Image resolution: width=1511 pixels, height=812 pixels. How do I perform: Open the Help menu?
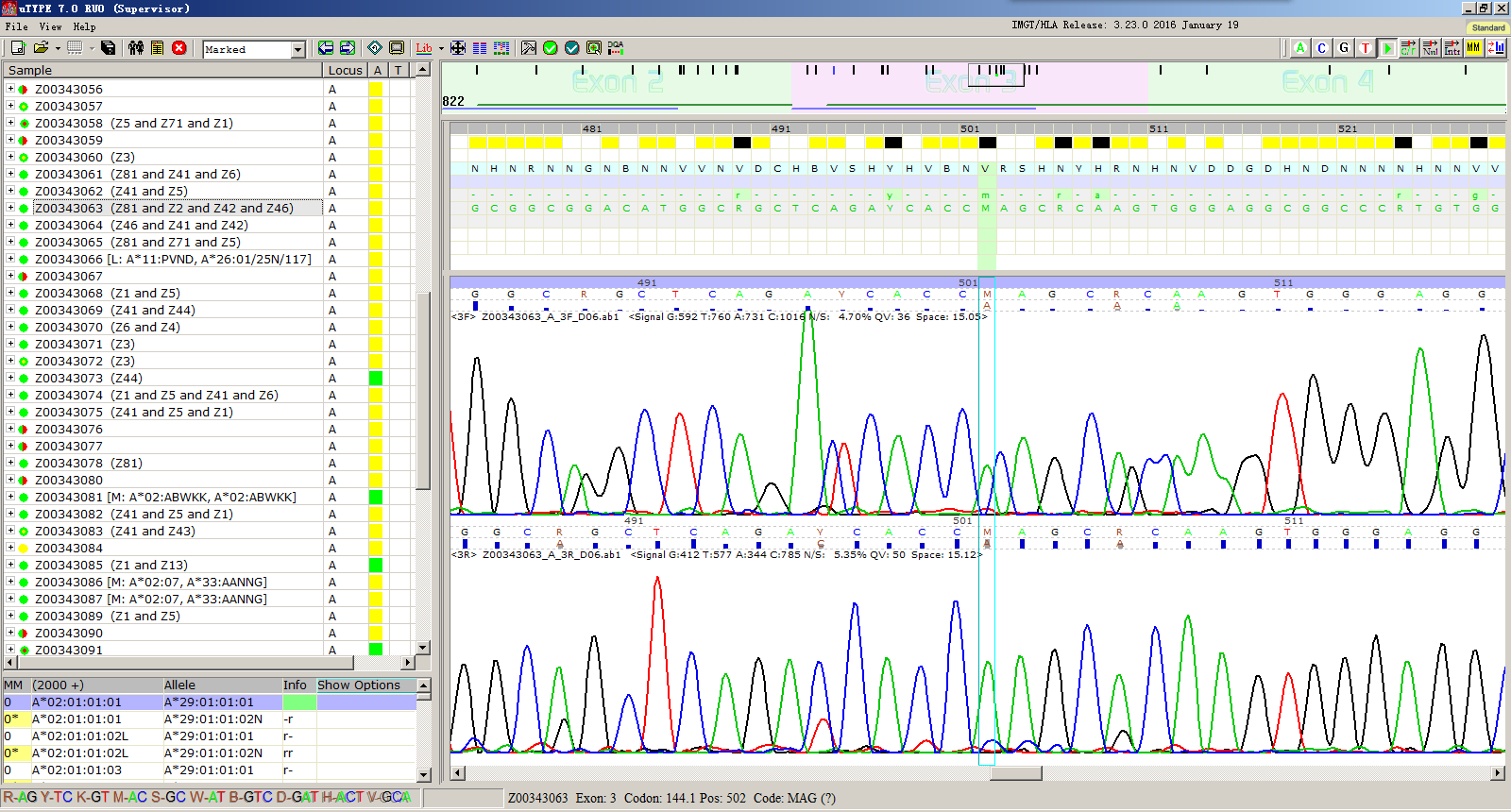click(84, 26)
